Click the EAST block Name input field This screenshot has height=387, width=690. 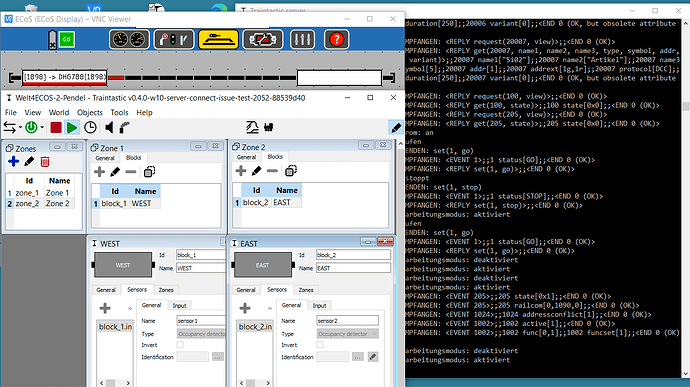tap(353, 268)
